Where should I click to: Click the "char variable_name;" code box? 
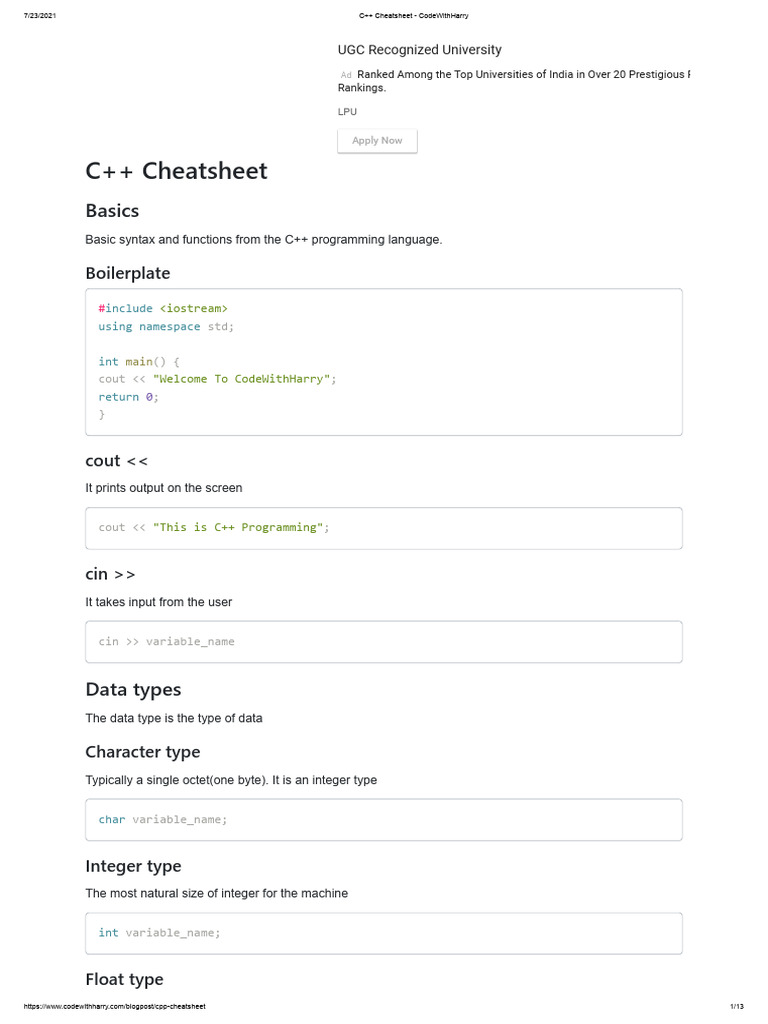pos(384,820)
